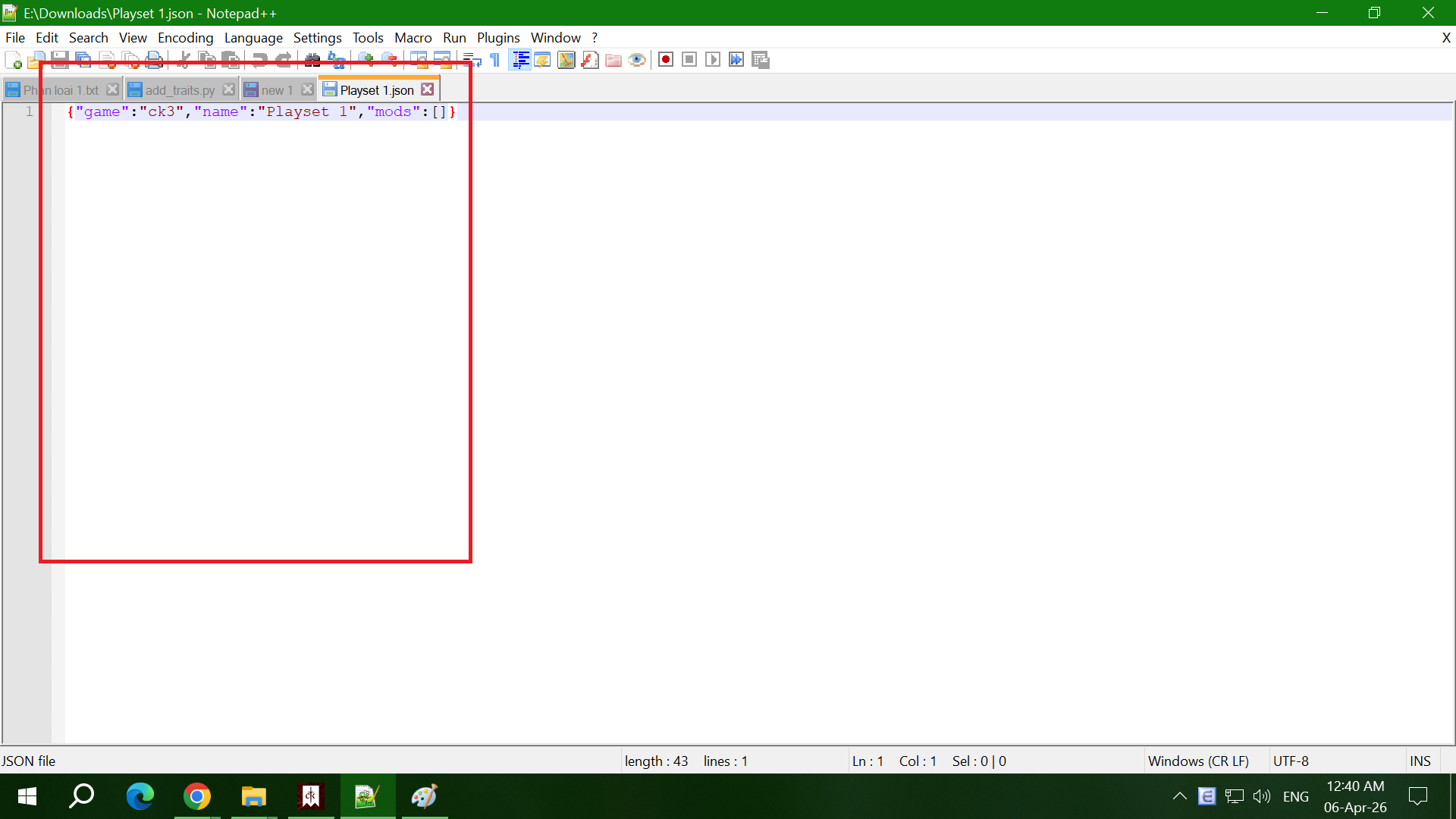Click the Undo toolbar icon
The height and width of the screenshot is (819, 1456).
259,60
